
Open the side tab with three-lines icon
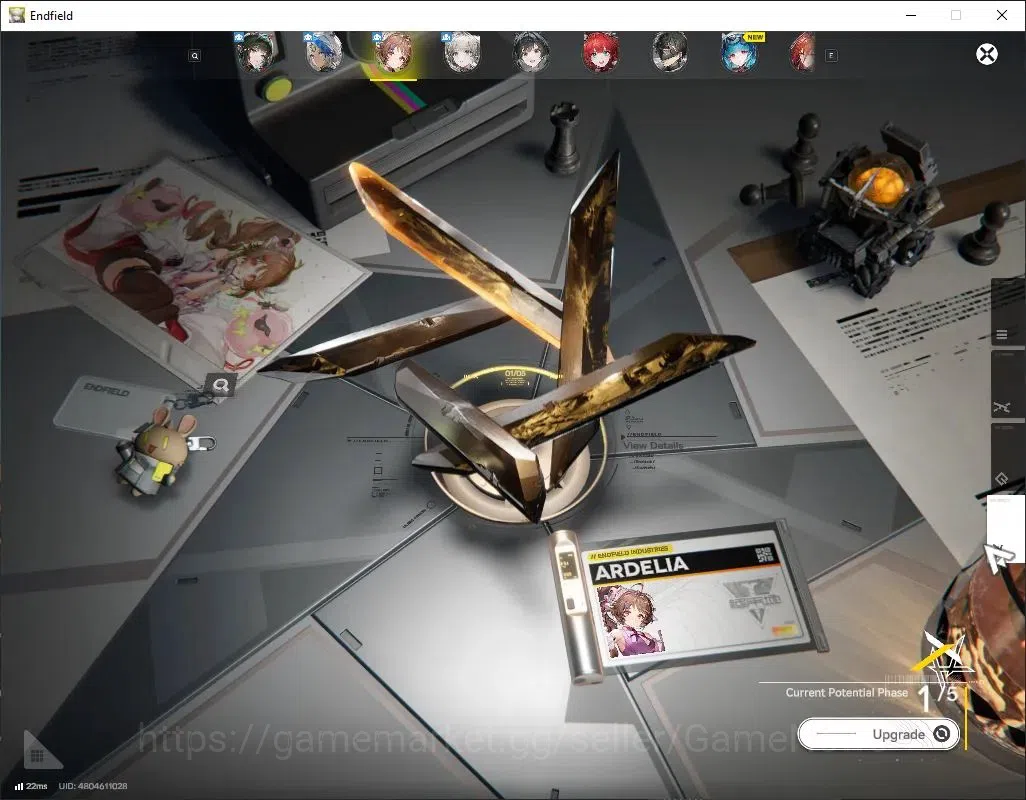[x=1008, y=312]
